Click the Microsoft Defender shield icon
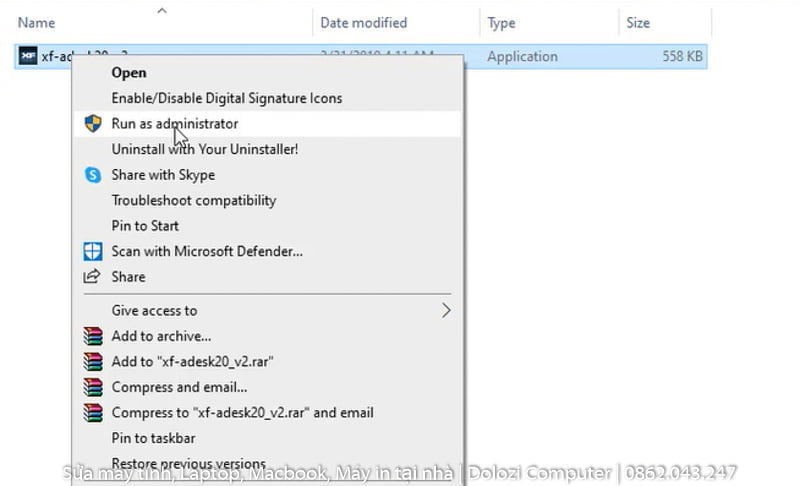Image resolution: width=800 pixels, height=486 pixels. click(93, 251)
